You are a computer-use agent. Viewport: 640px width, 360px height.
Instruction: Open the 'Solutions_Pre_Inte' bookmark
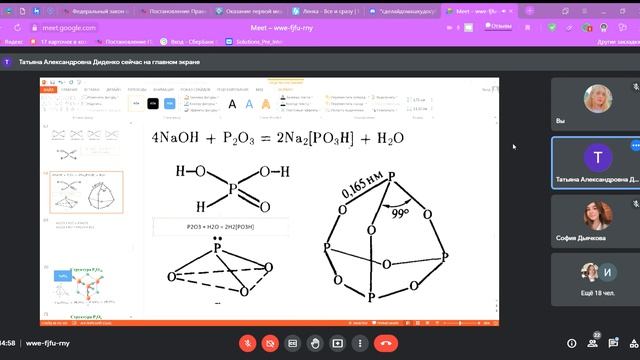(254, 42)
